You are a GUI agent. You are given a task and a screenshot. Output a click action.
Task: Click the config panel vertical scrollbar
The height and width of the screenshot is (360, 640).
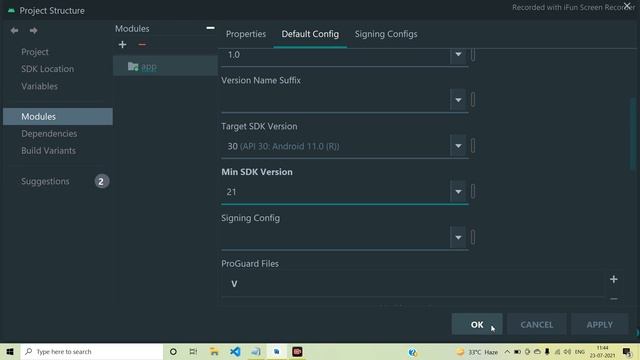633,135
